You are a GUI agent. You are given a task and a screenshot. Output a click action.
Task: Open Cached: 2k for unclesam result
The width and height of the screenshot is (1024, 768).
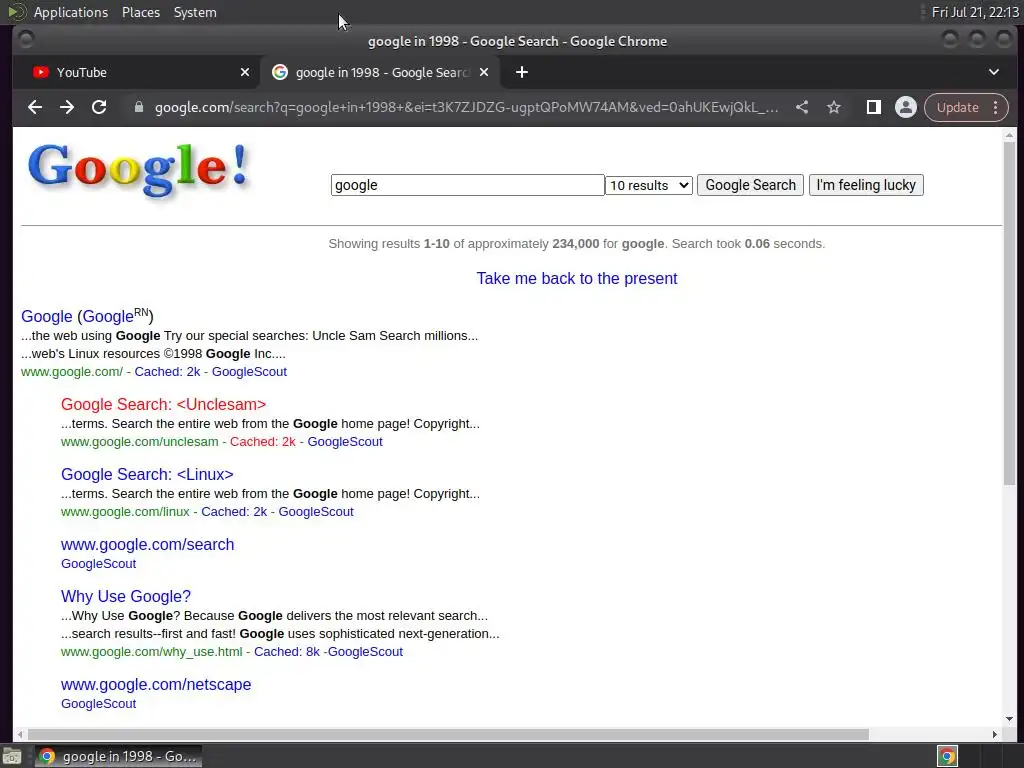pyautogui.click(x=263, y=441)
